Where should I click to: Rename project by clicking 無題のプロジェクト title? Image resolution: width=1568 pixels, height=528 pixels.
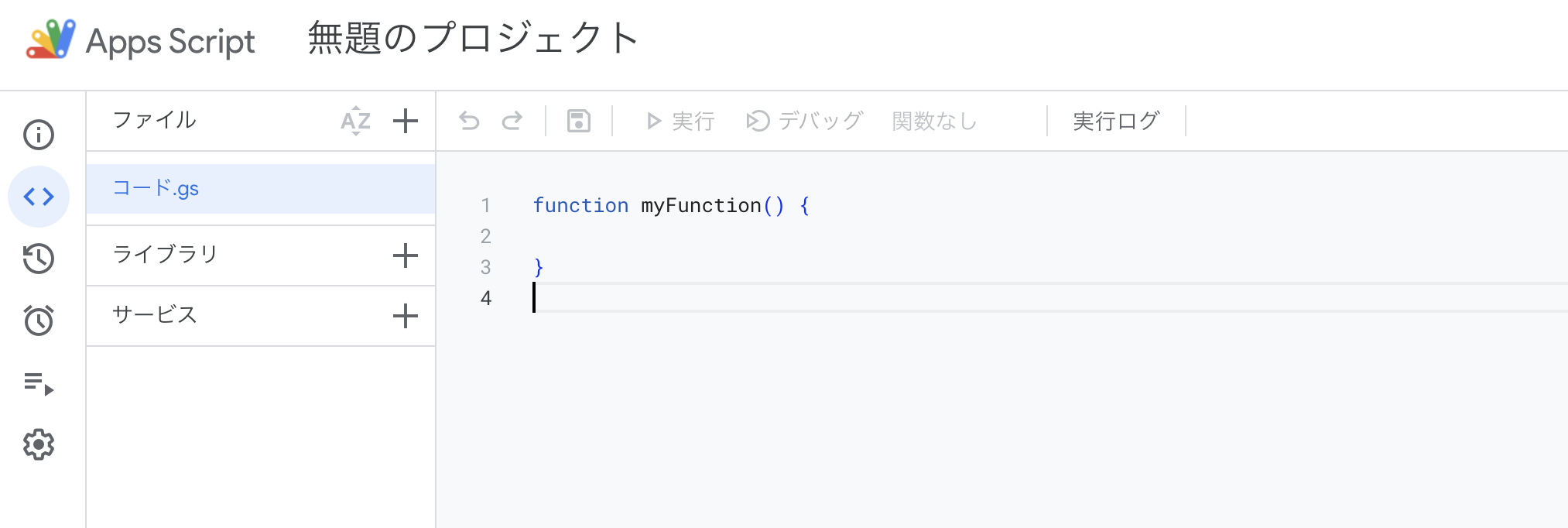coord(473,39)
